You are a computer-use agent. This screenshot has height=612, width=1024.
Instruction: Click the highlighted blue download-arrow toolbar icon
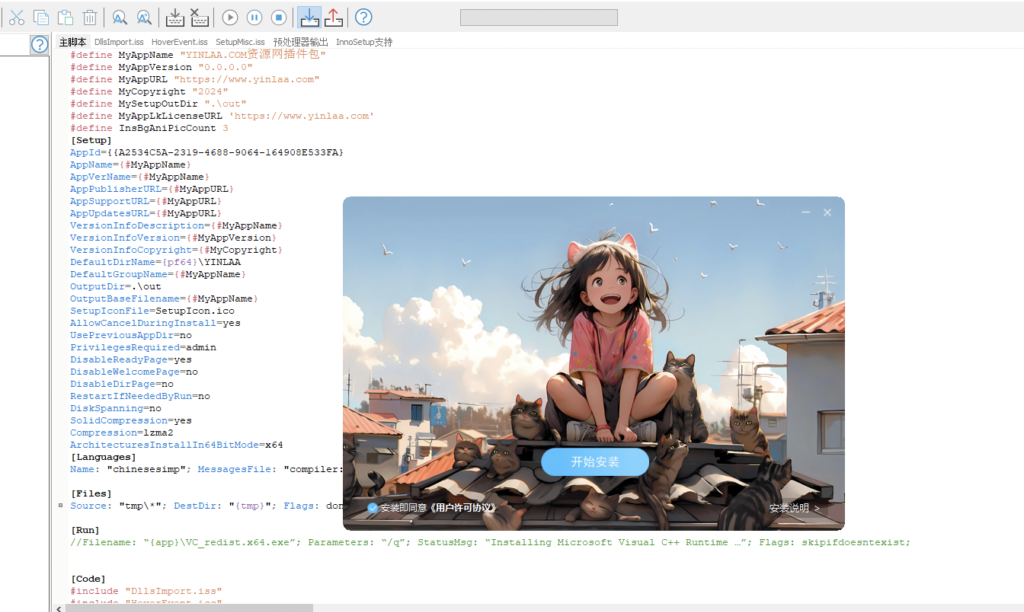click(x=309, y=18)
